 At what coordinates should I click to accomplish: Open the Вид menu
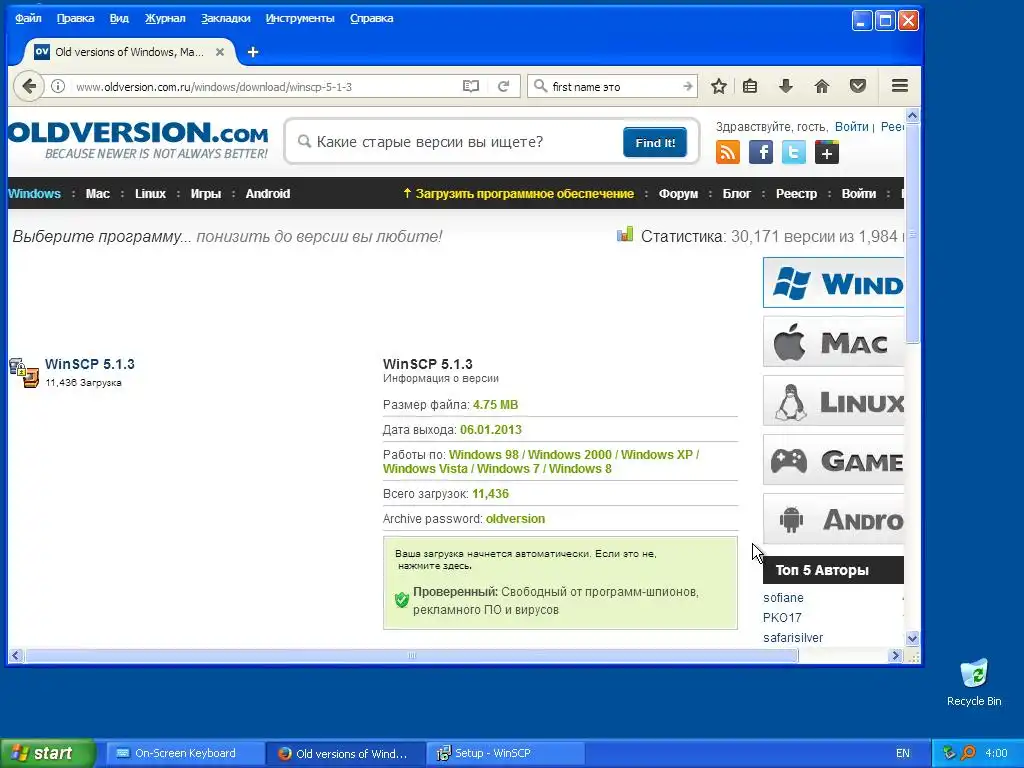pos(119,18)
